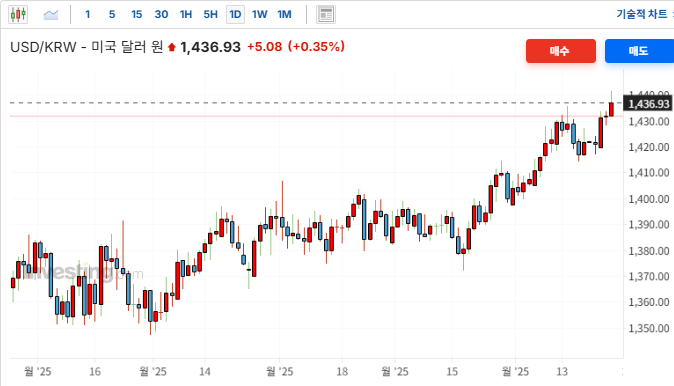Click the latest red candlestick on chart

click(611, 109)
